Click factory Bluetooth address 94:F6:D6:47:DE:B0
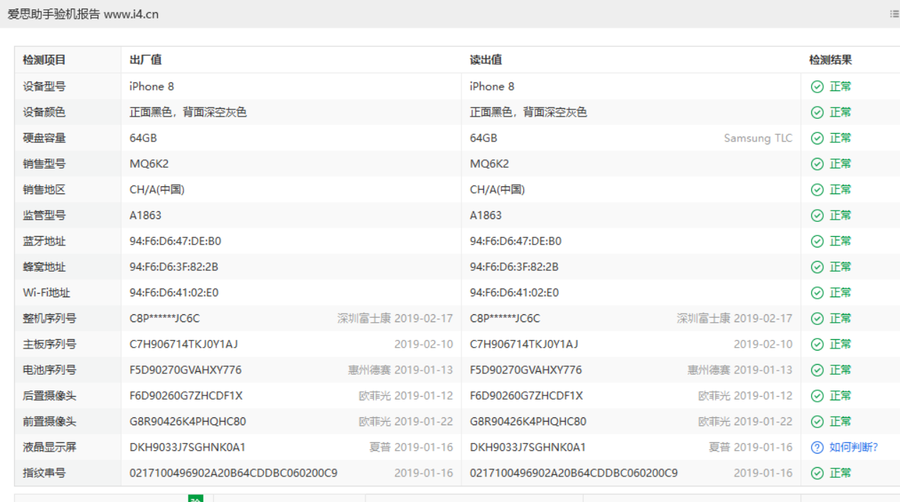The width and height of the screenshot is (900, 502). pyautogui.click(x=175, y=242)
